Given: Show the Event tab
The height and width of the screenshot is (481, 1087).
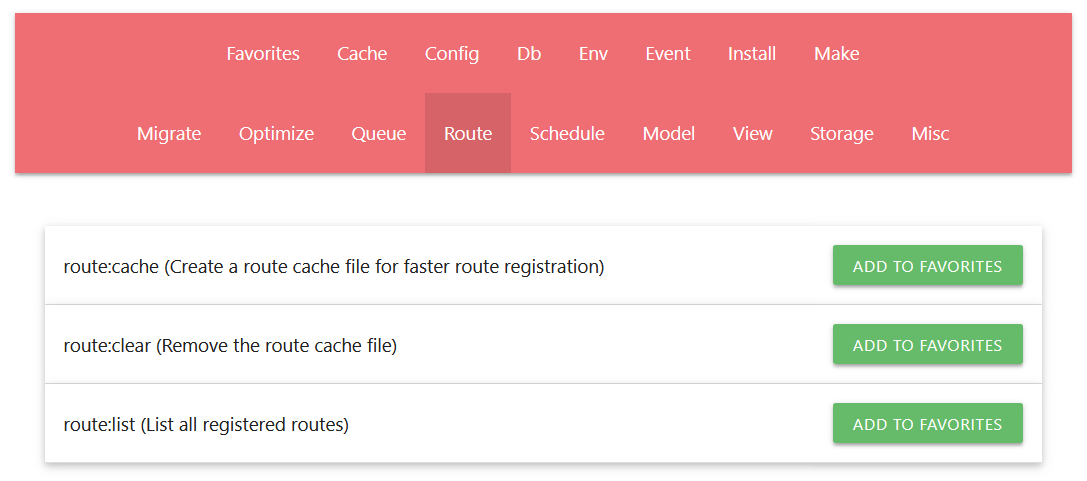Looking at the screenshot, I should click(668, 54).
